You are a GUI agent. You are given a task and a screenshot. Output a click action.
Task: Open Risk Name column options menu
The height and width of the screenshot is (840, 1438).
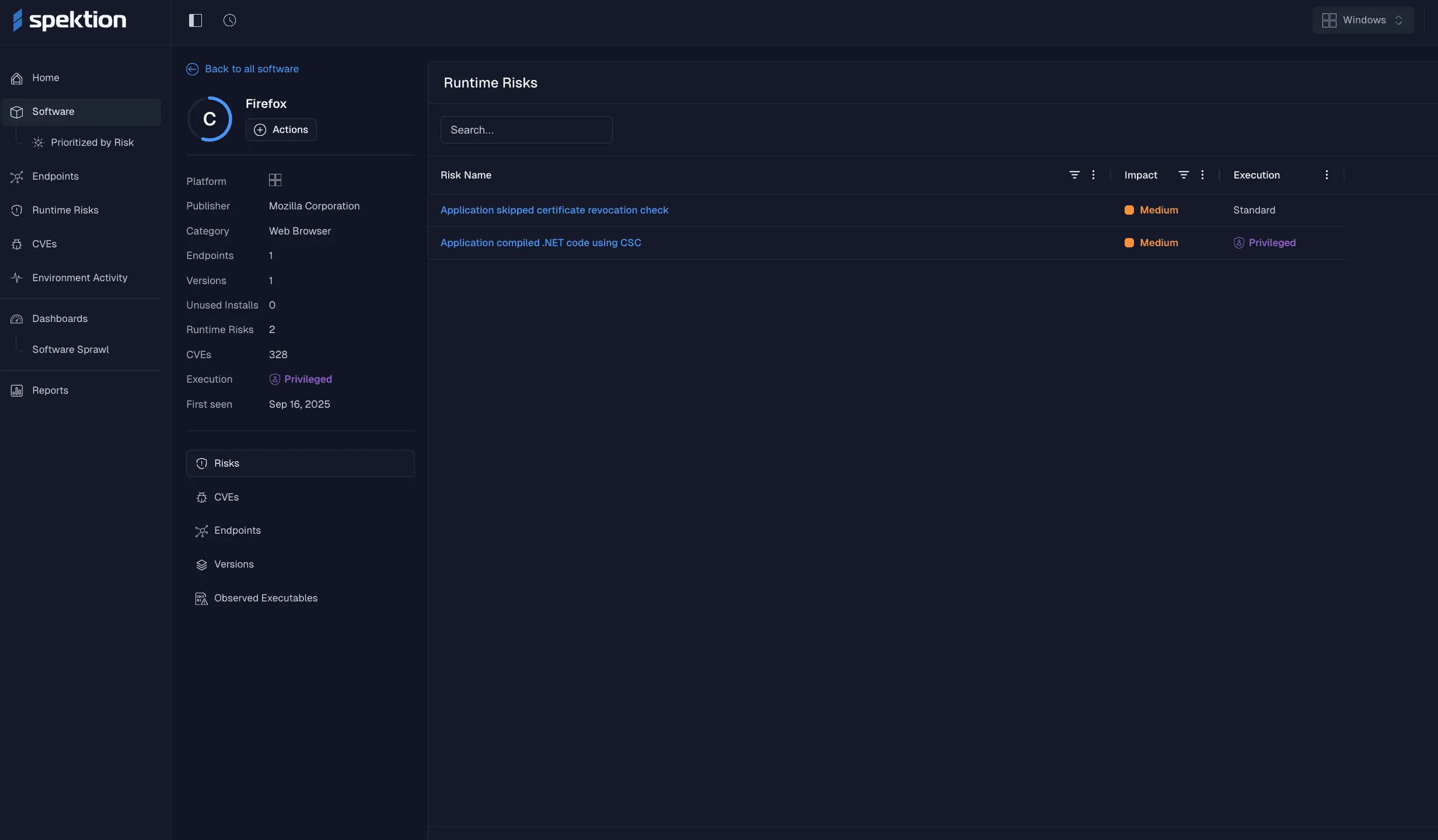pyautogui.click(x=1093, y=175)
